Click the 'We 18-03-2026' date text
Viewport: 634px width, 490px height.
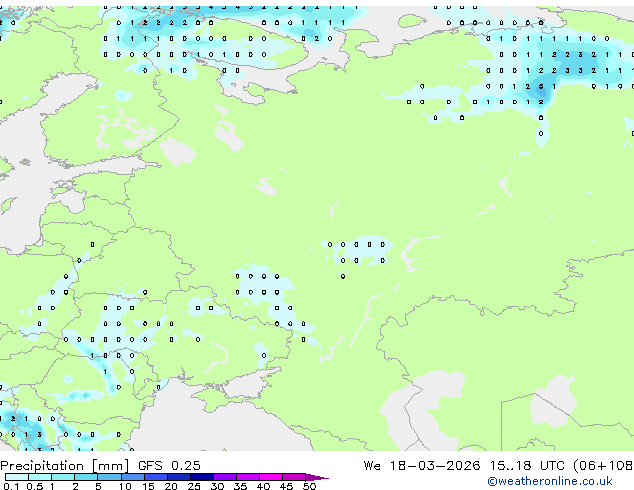point(422,466)
